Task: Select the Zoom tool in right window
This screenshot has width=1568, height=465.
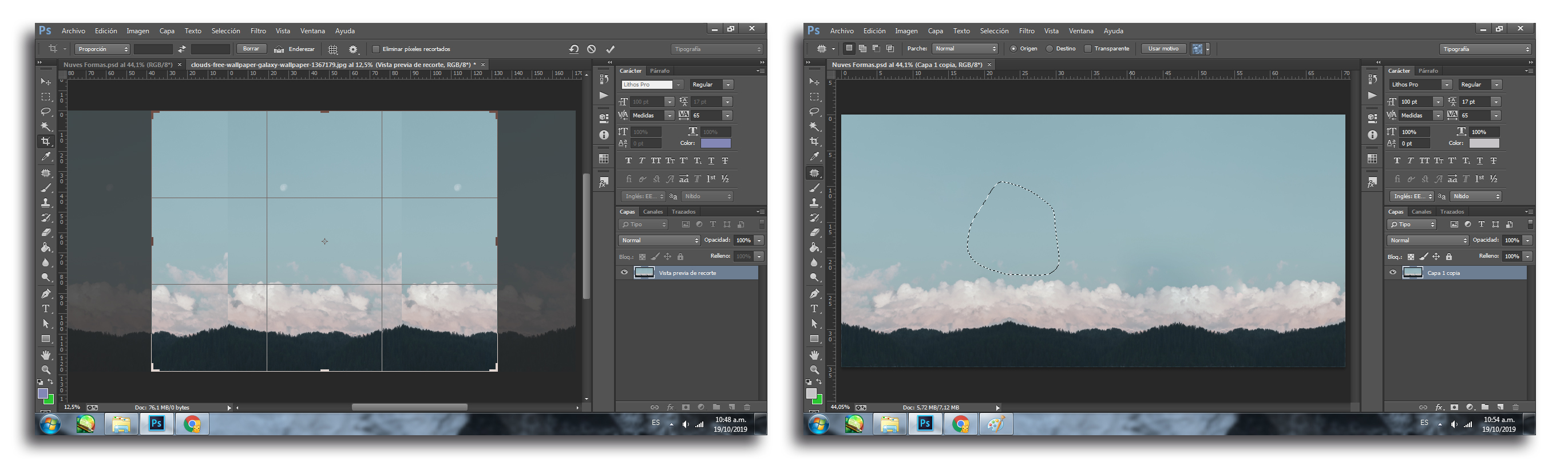Action: (814, 370)
